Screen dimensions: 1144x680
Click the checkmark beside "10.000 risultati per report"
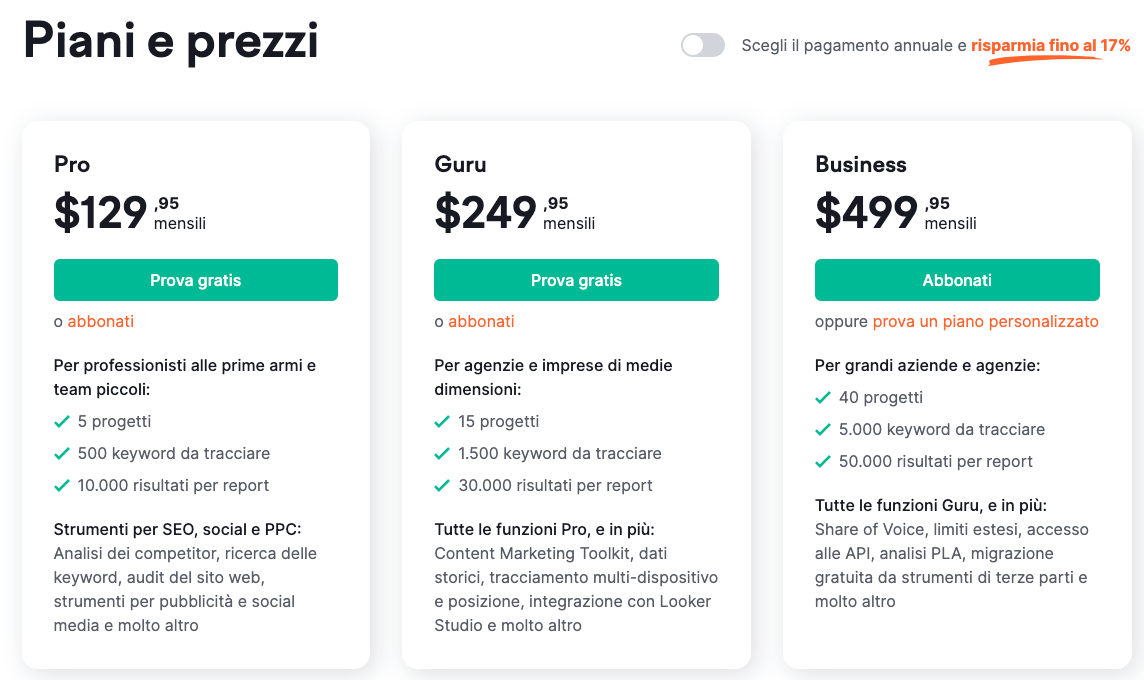60,485
